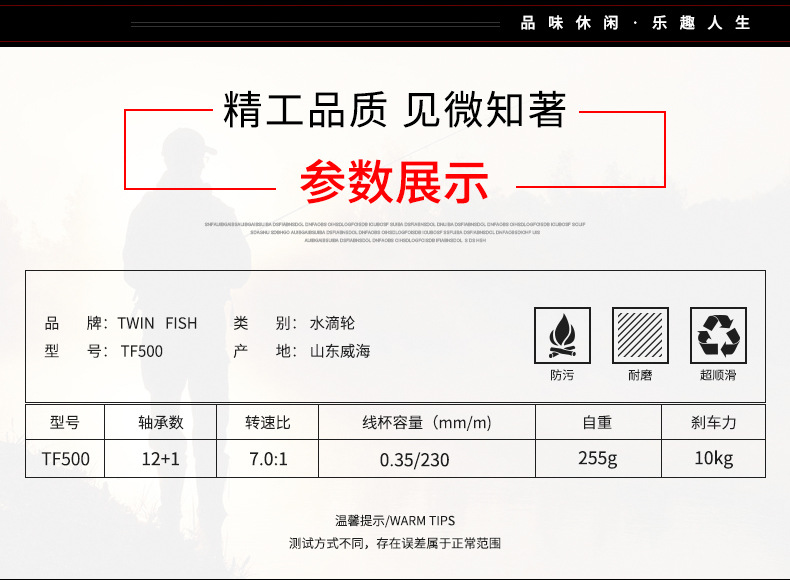The image size is (790, 580).
Task: Click the flame anti-stain icon
Action: 562,335
